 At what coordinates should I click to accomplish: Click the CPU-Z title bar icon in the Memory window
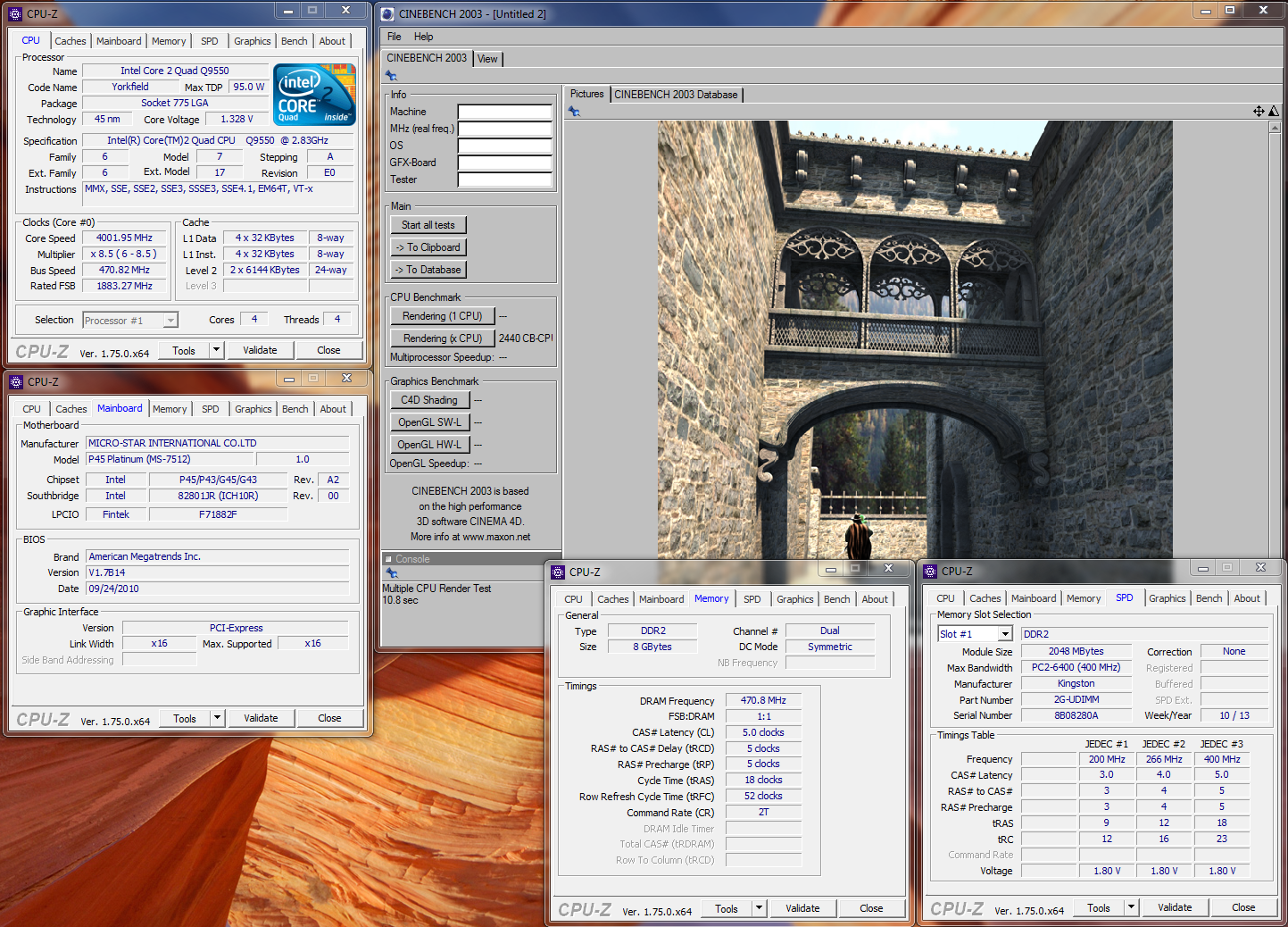[x=558, y=572]
